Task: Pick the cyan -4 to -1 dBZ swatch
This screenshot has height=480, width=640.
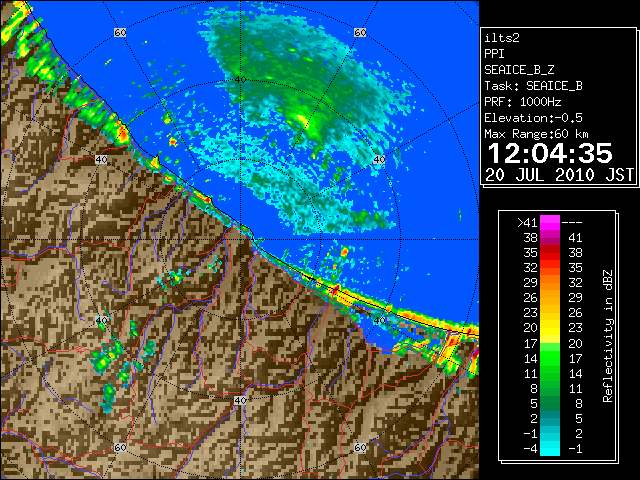Action: [x=550, y=448]
